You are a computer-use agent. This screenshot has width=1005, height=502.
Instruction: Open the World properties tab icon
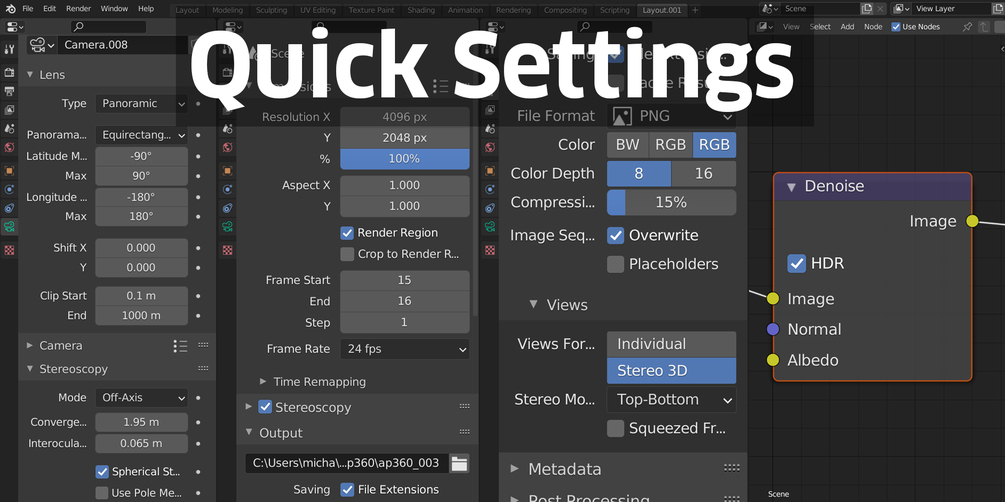tap(9, 148)
